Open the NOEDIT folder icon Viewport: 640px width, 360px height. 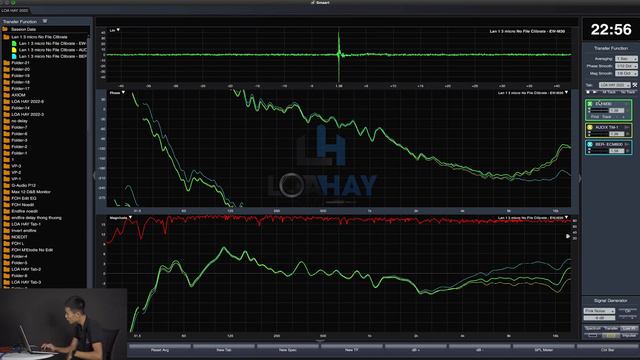[x=6, y=237]
